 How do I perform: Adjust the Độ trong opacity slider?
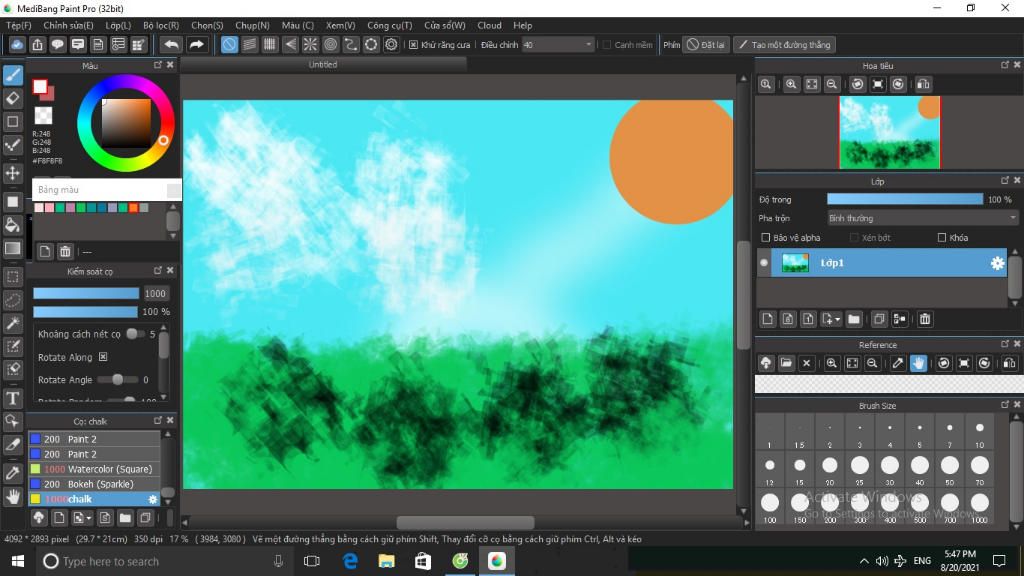pyautogui.click(x=904, y=199)
